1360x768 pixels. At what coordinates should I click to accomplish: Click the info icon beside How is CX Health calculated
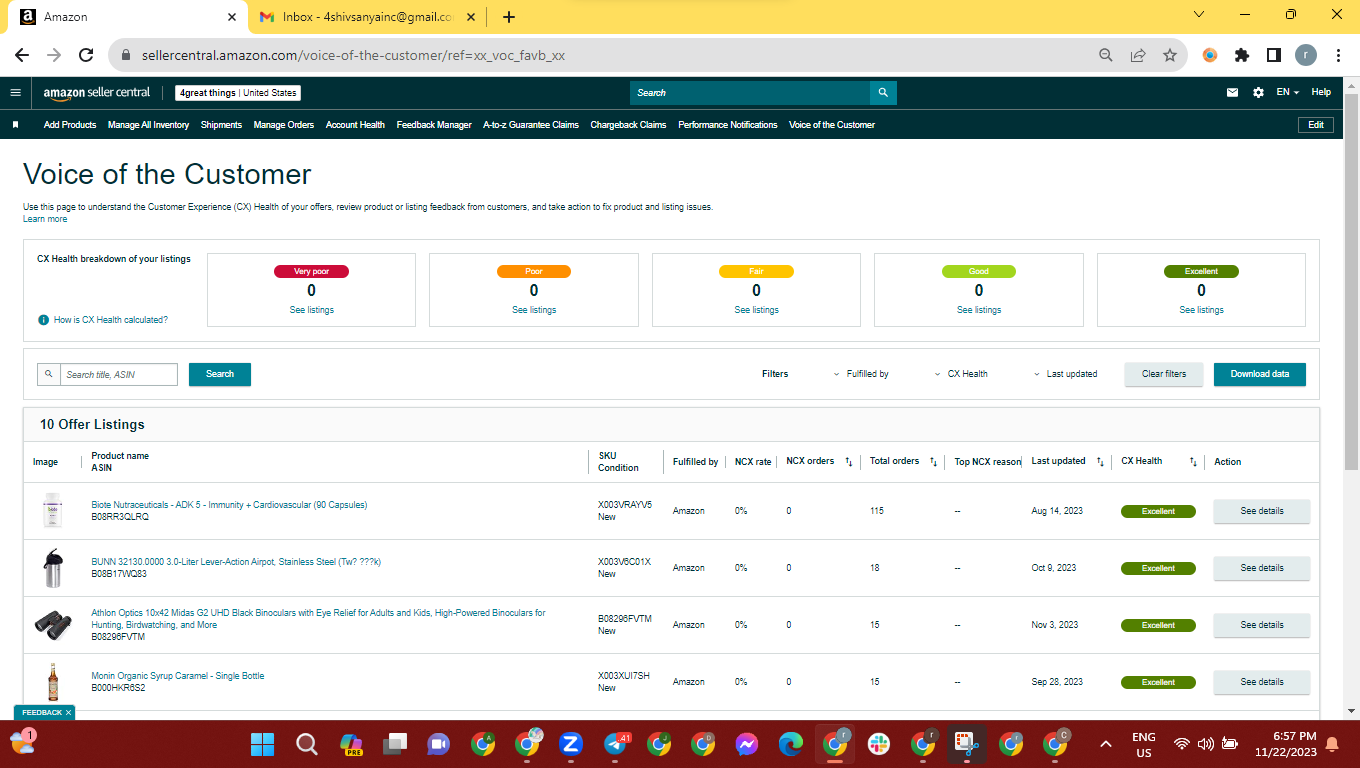click(x=43, y=320)
